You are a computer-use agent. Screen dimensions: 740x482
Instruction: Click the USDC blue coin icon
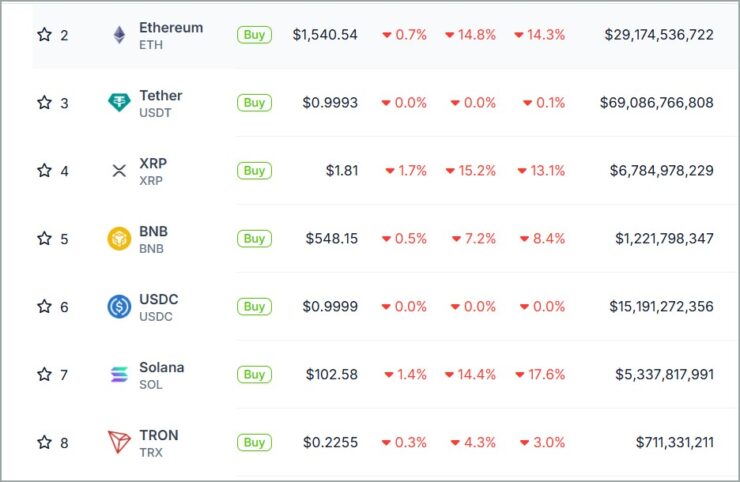pos(119,306)
